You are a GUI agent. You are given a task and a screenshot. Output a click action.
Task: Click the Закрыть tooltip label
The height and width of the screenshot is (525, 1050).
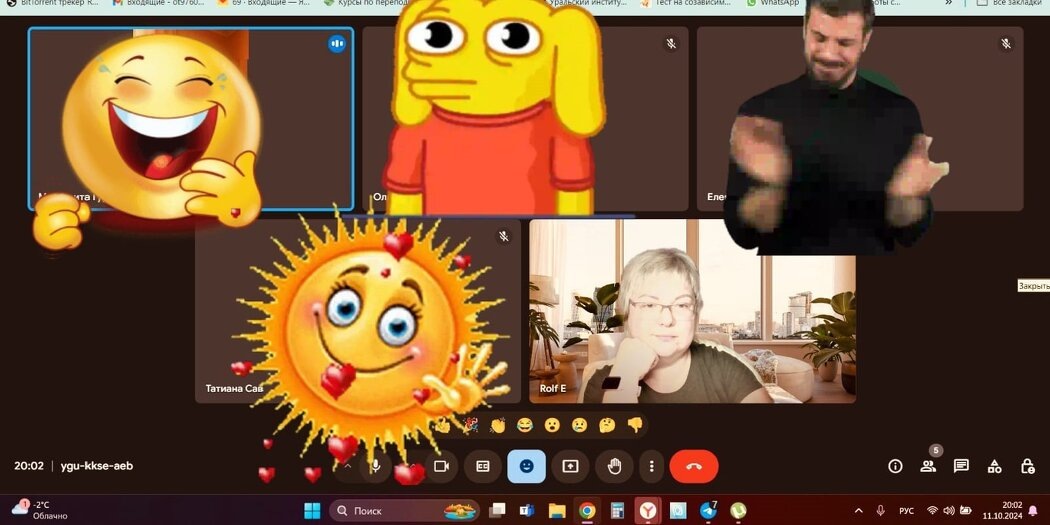(1033, 286)
